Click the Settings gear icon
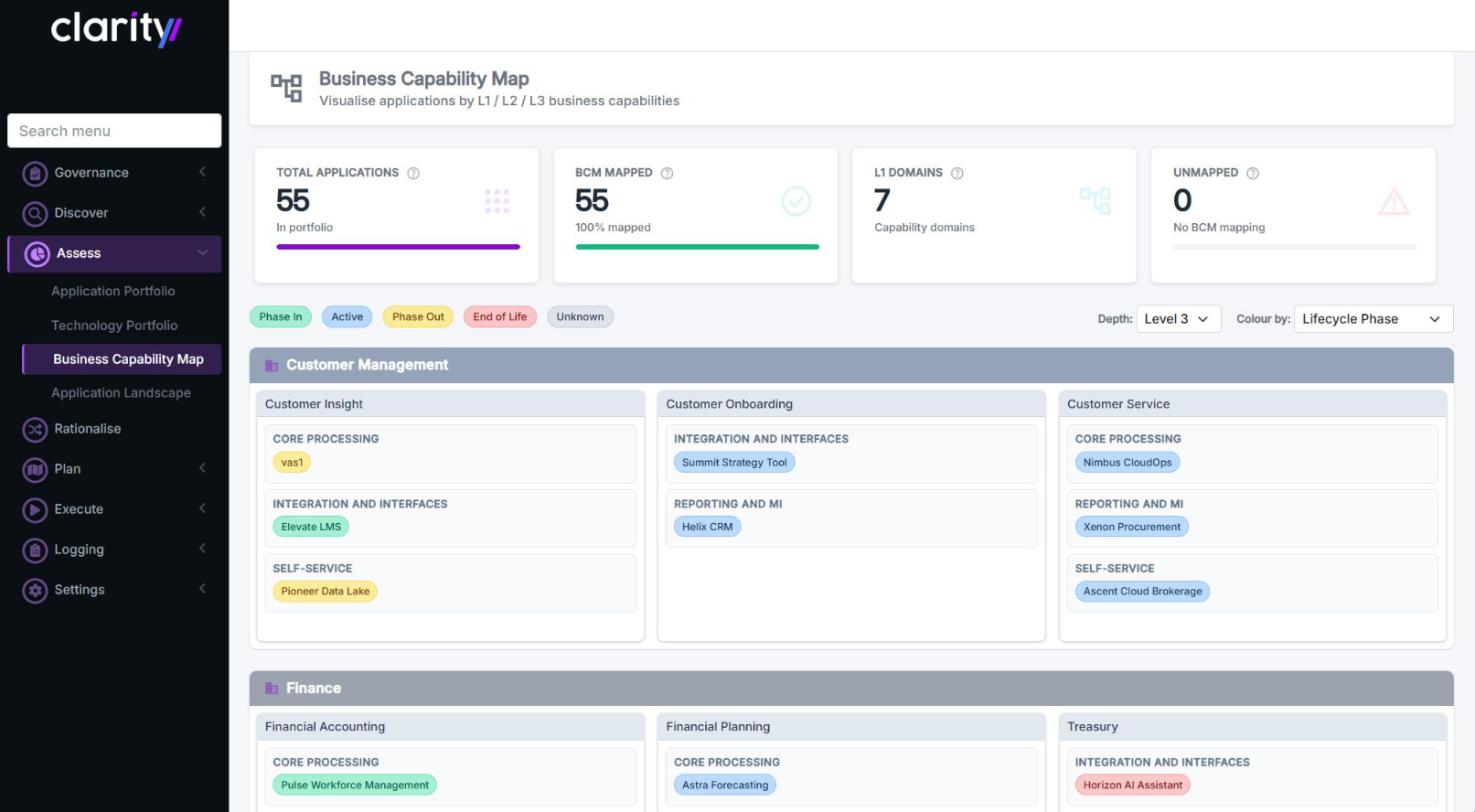 pyautogui.click(x=35, y=590)
